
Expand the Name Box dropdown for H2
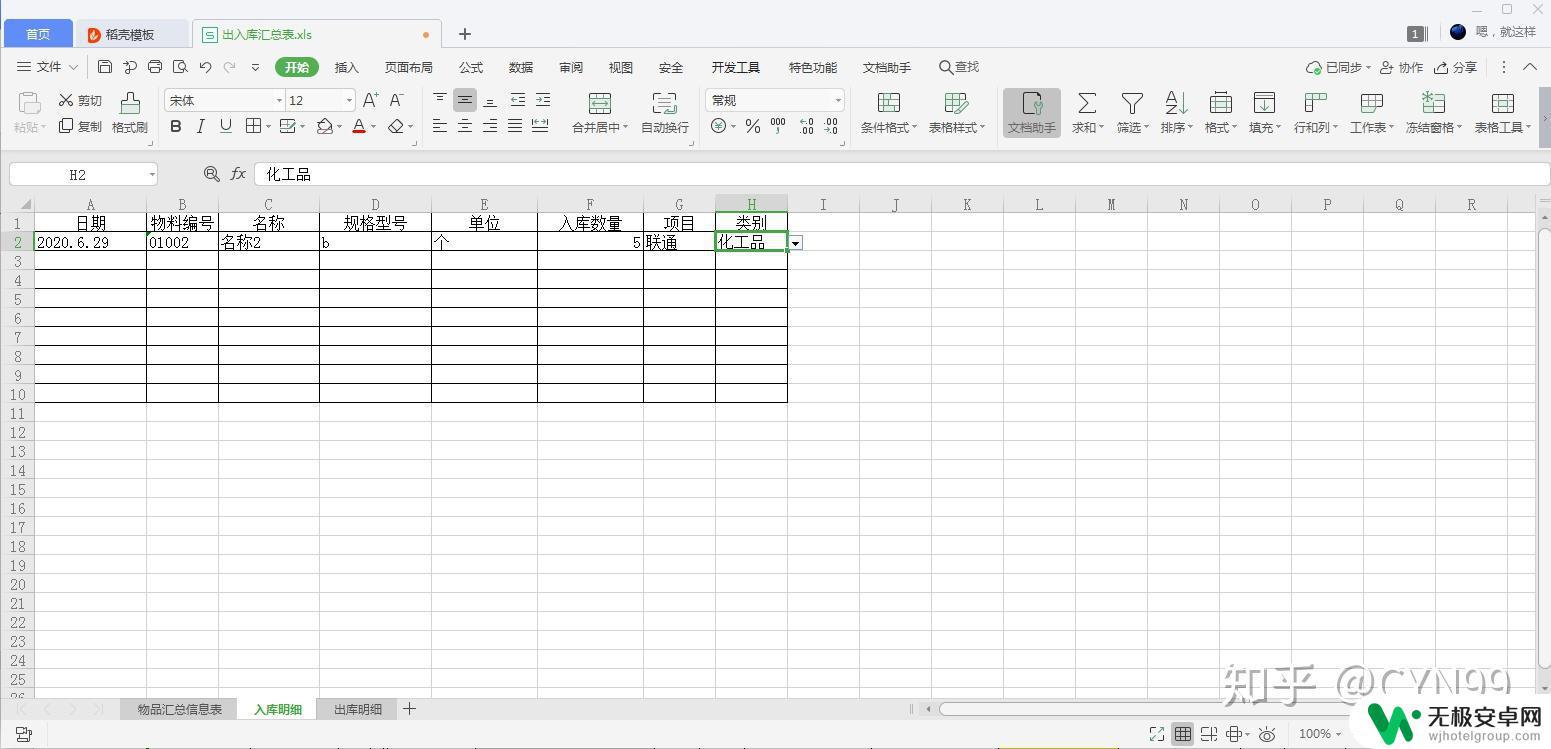pos(152,174)
